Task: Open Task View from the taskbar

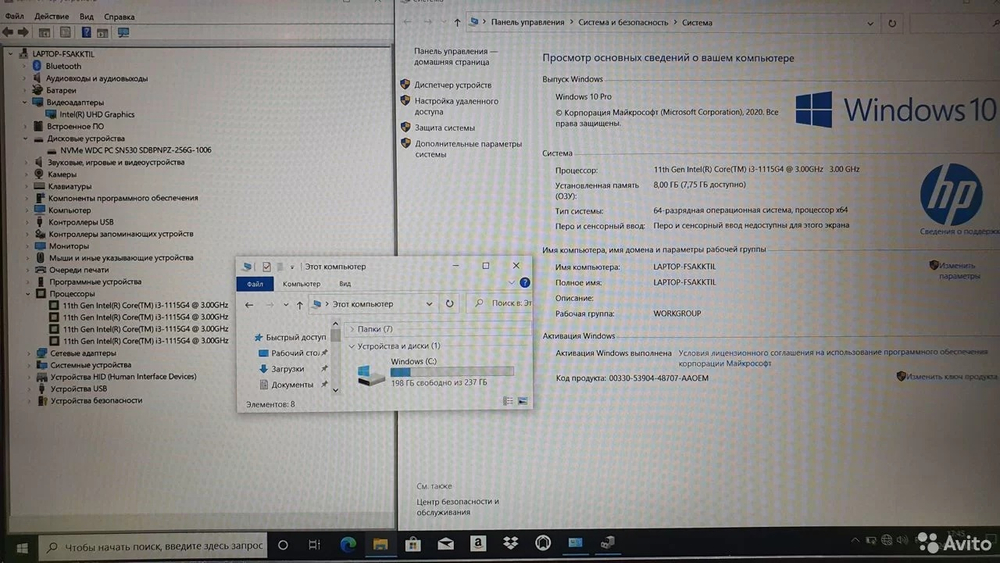Action: click(x=314, y=545)
